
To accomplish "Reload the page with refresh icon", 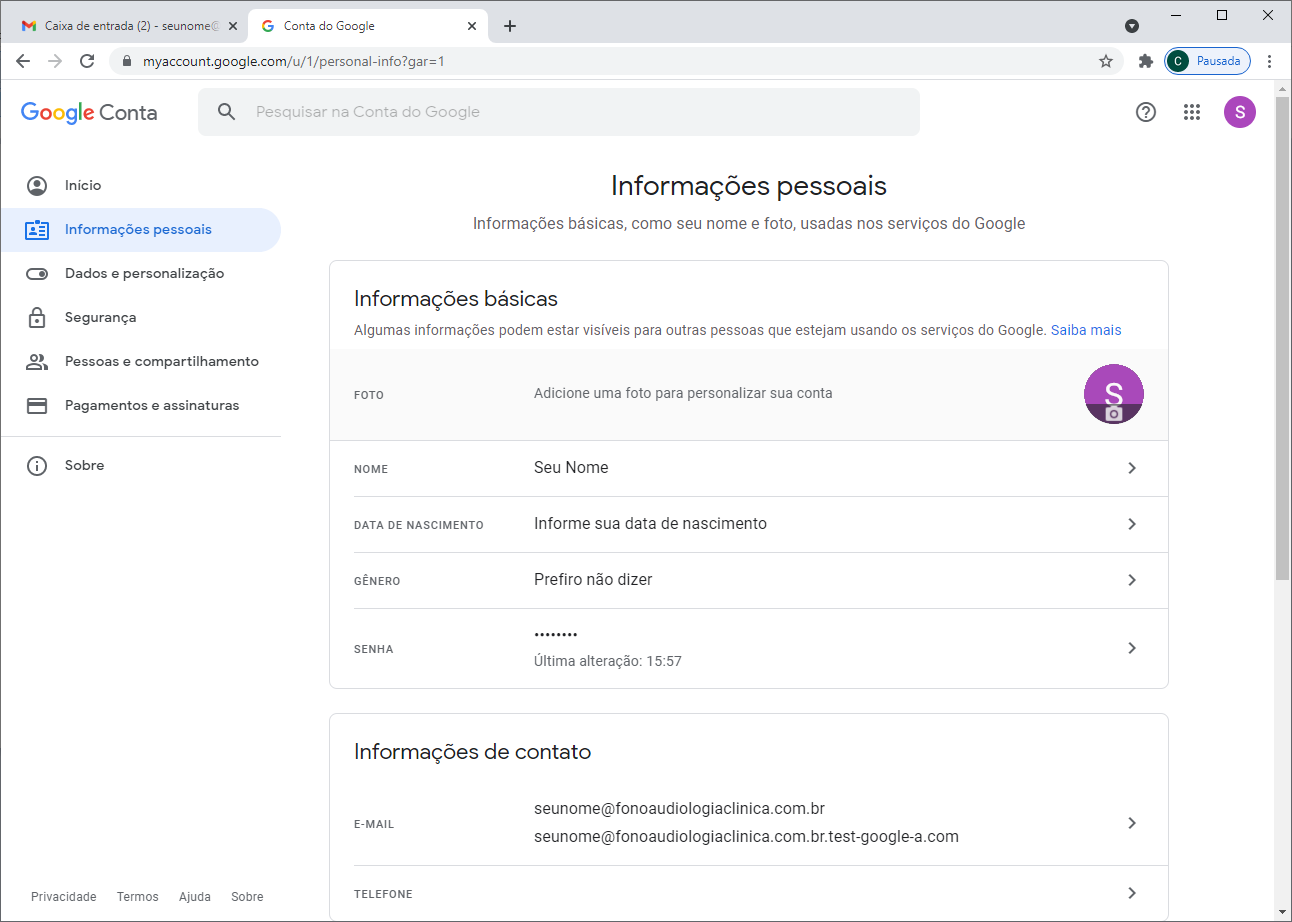I will pos(87,61).
